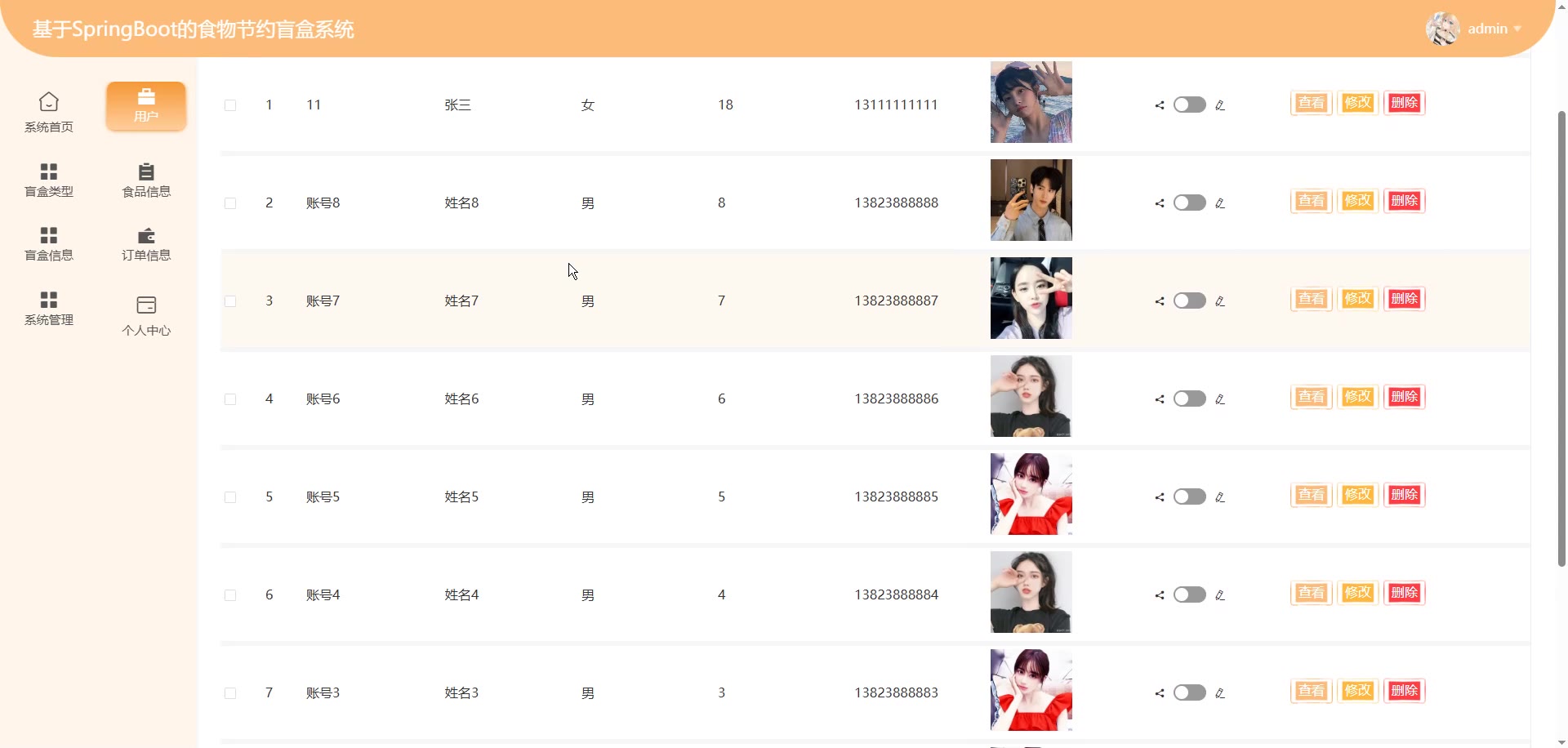The image size is (1568, 748).
Task: Click 删除 button for 账号3
Action: click(x=1404, y=691)
